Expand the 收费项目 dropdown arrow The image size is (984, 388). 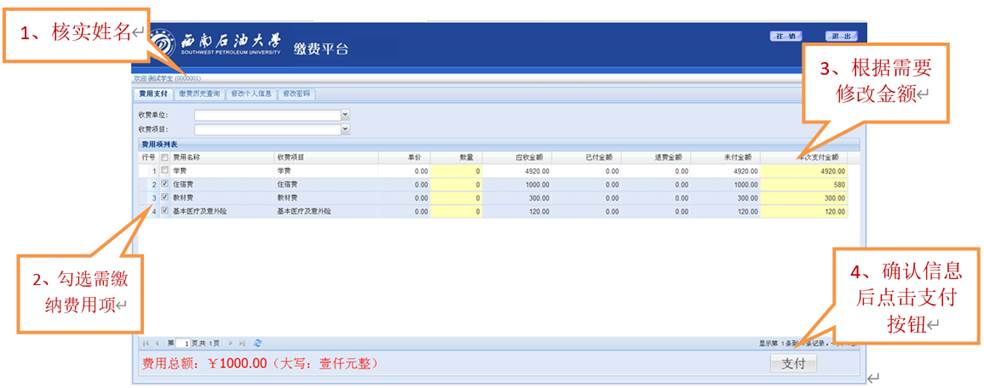[345, 129]
